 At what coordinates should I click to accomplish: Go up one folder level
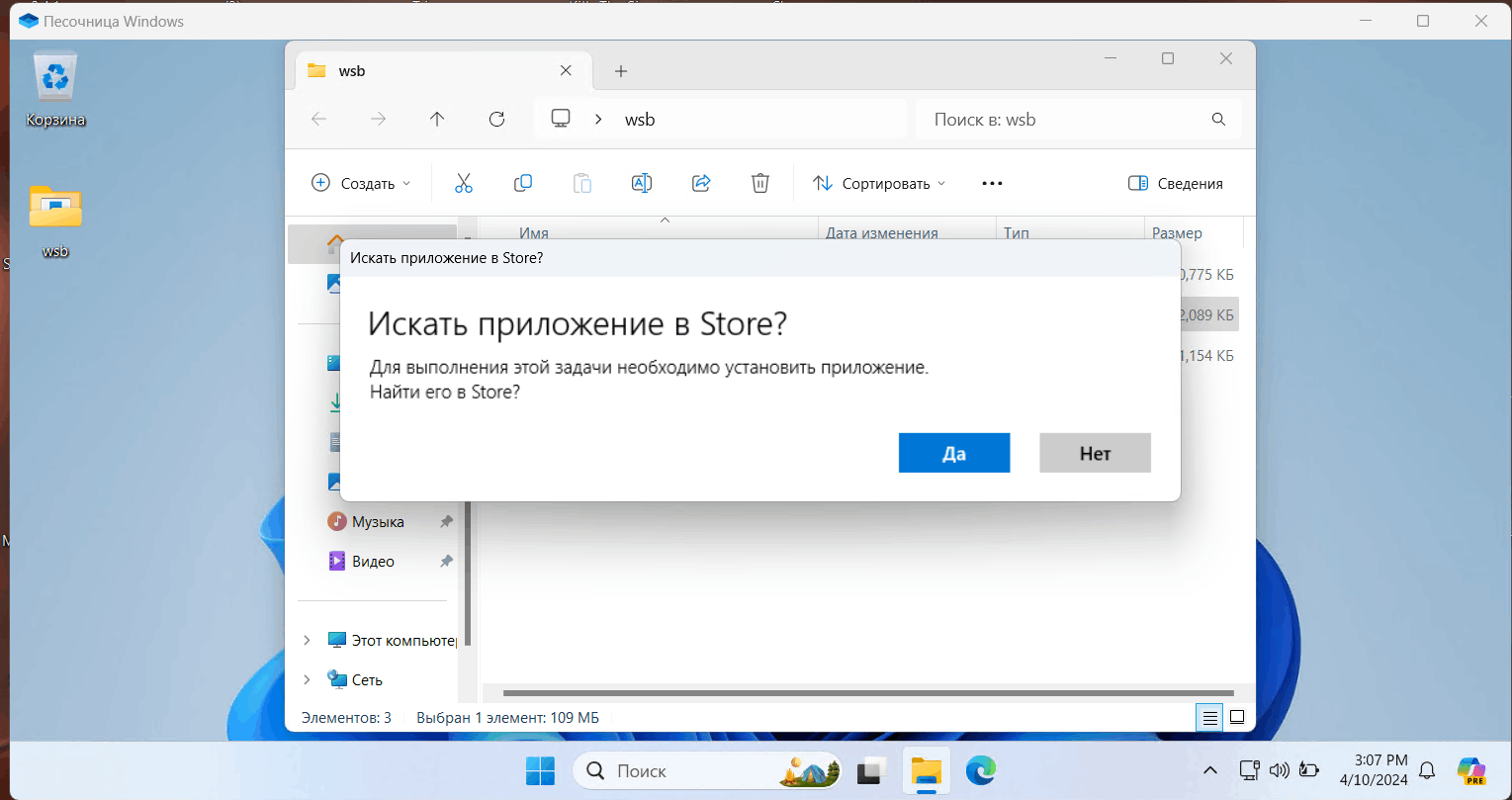tap(437, 119)
